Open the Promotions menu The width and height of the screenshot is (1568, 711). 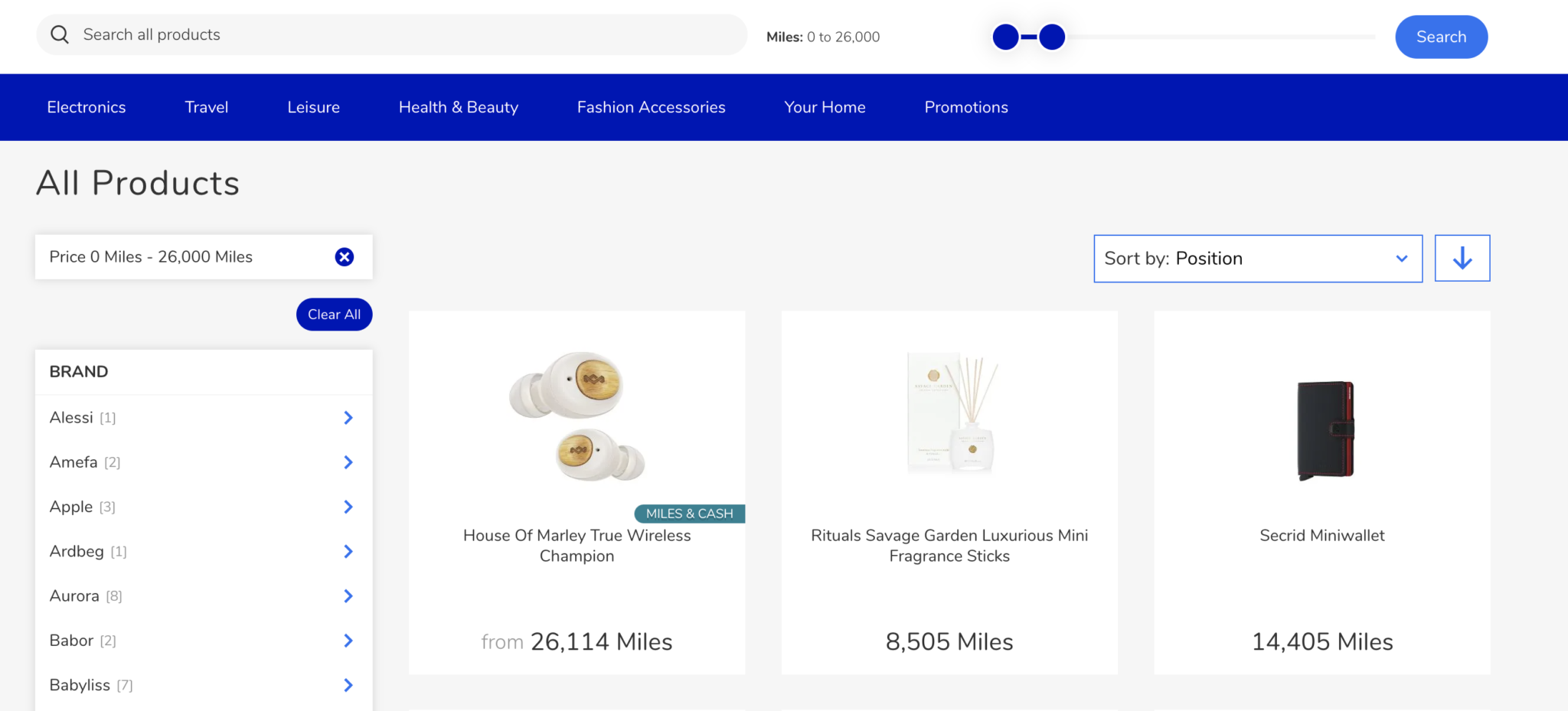click(966, 107)
